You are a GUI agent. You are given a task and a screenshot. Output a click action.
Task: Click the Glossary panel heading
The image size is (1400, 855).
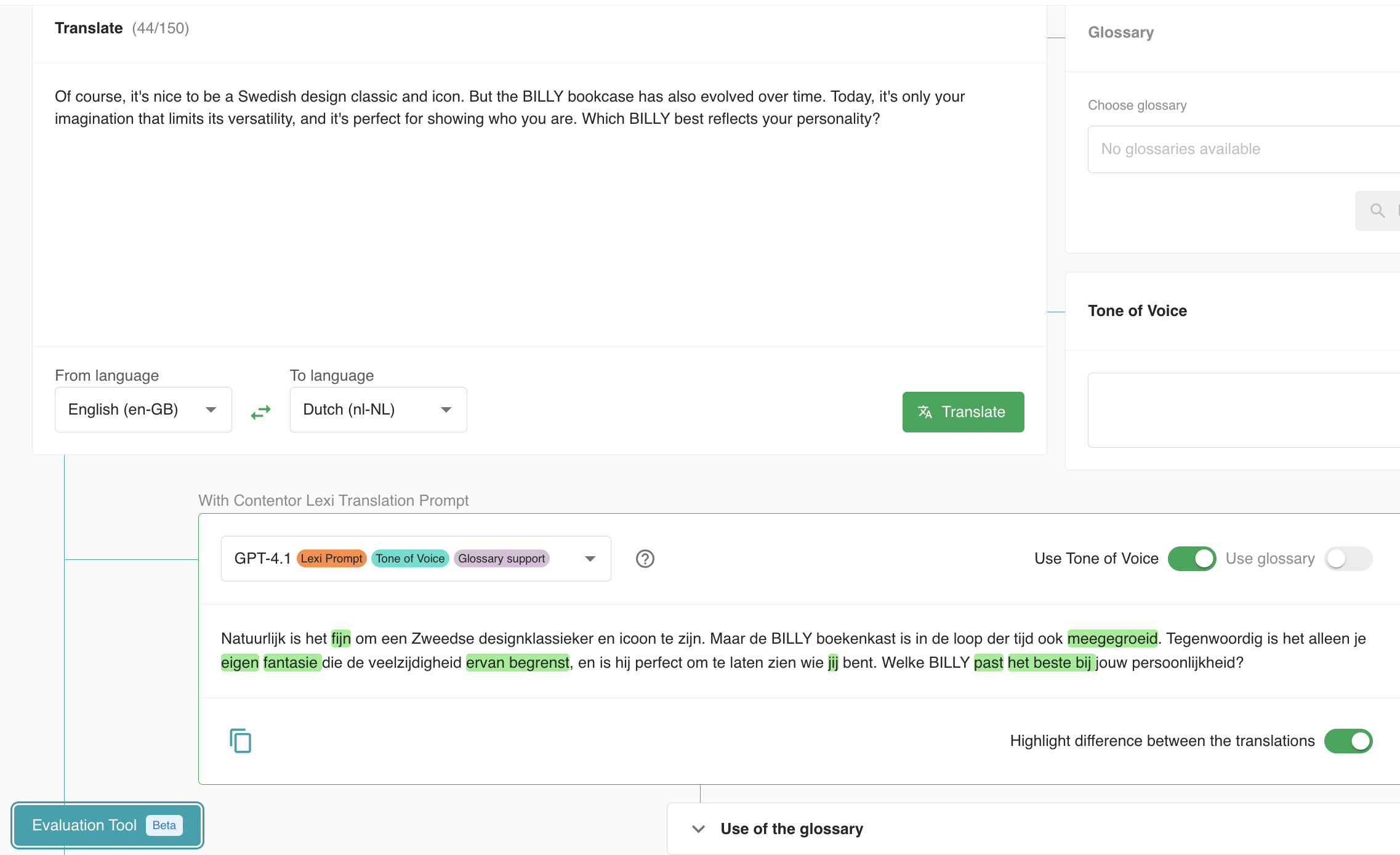pos(1120,33)
